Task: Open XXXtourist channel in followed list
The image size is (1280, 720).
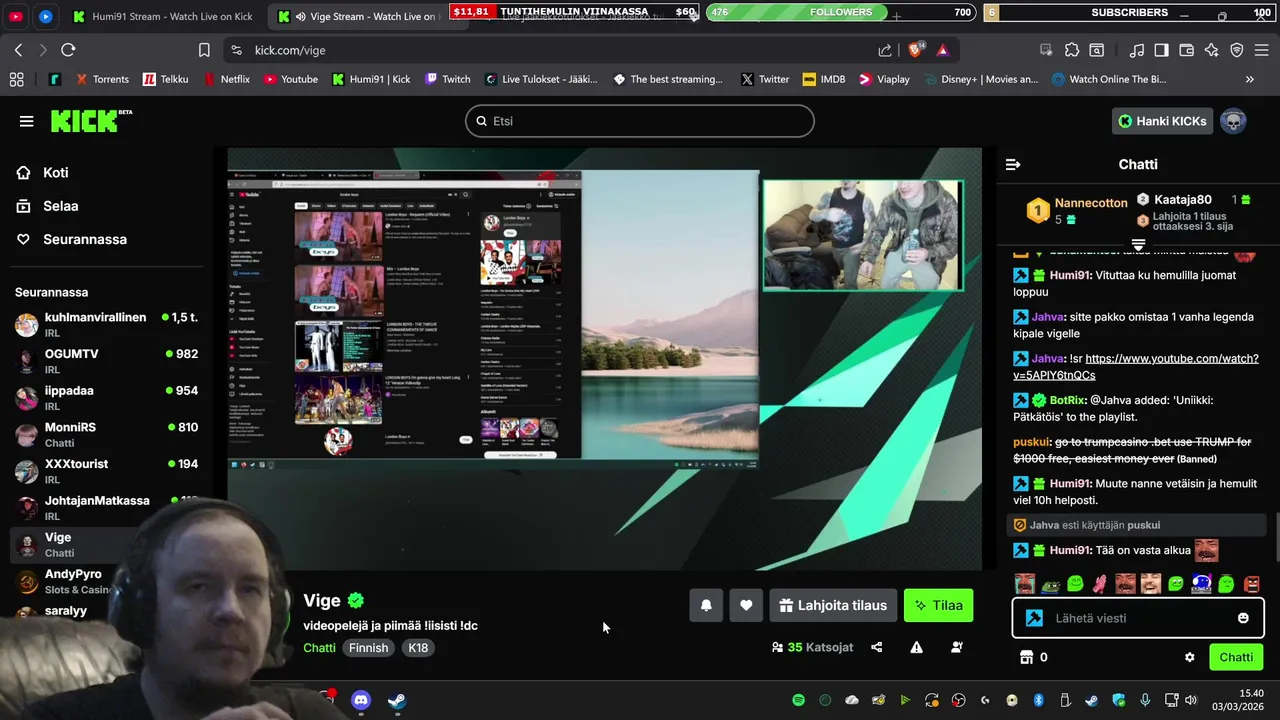Action: tap(106, 471)
